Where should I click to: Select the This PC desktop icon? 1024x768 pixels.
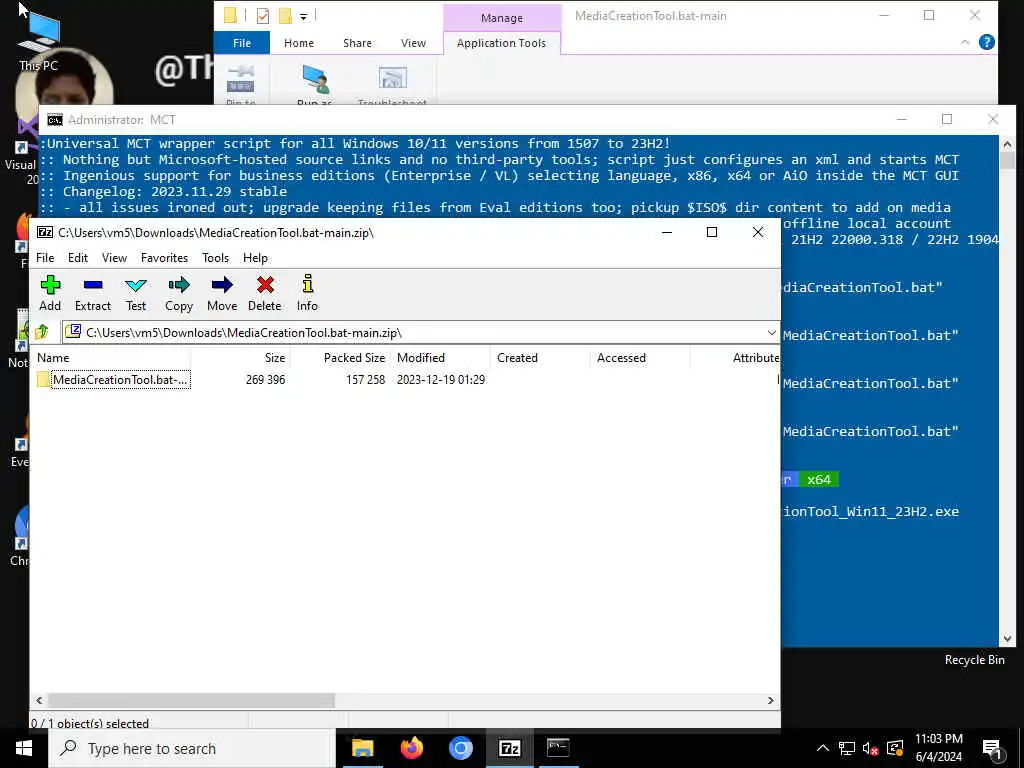[x=39, y=39]
